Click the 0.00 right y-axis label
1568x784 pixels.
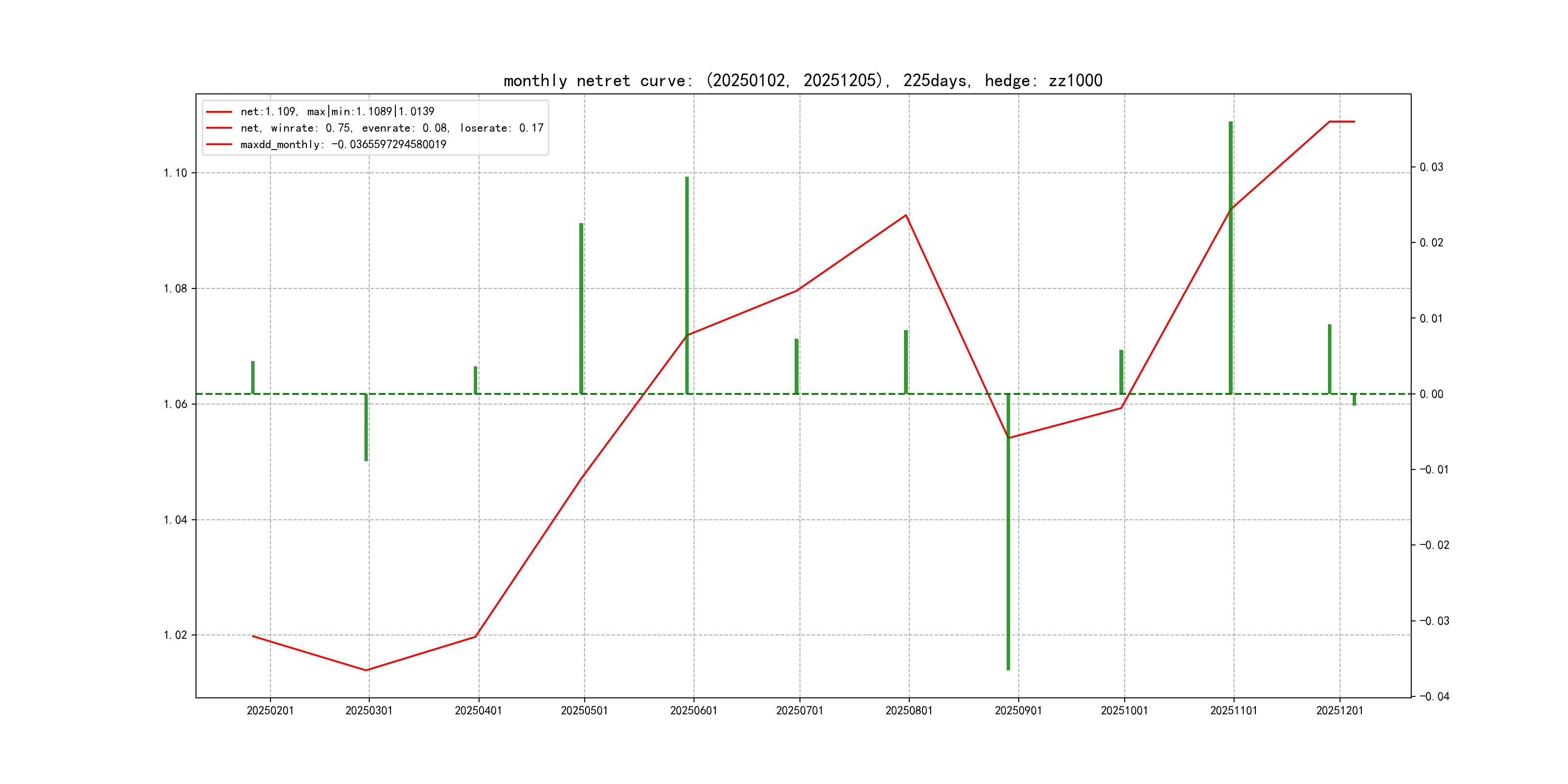[x=1431, y=394]
